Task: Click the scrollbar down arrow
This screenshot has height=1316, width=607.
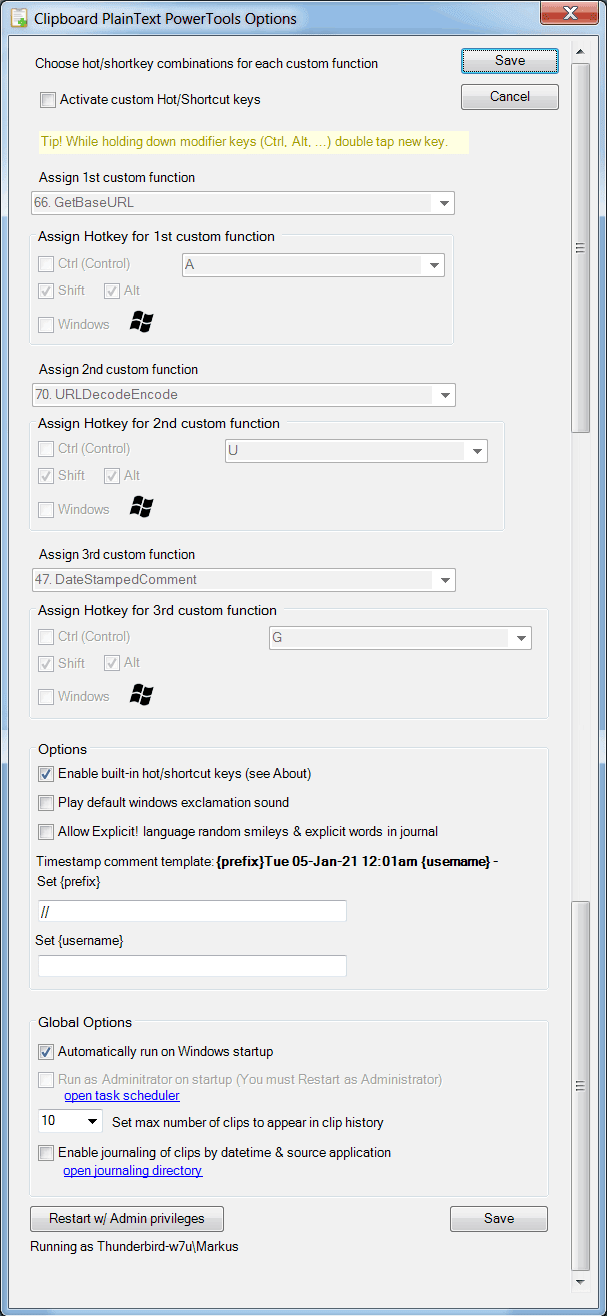Action: pyautogui.click(x=580, y=1281)
